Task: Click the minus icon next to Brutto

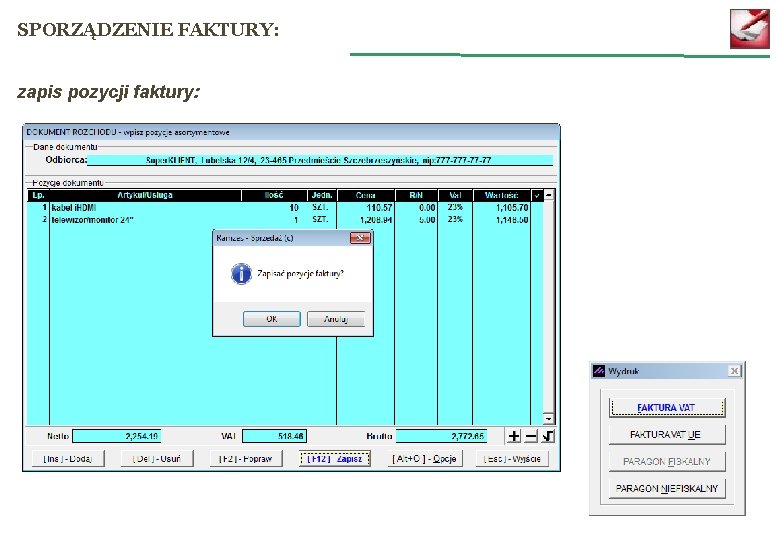Action: point(531,436)
